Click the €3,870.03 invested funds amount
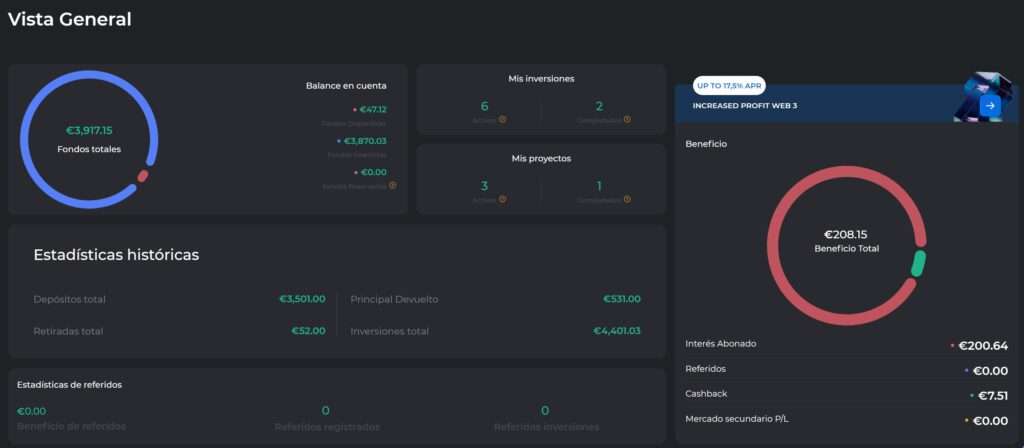The height and width of the screenshot is (448, 1024). coord(365,141)
